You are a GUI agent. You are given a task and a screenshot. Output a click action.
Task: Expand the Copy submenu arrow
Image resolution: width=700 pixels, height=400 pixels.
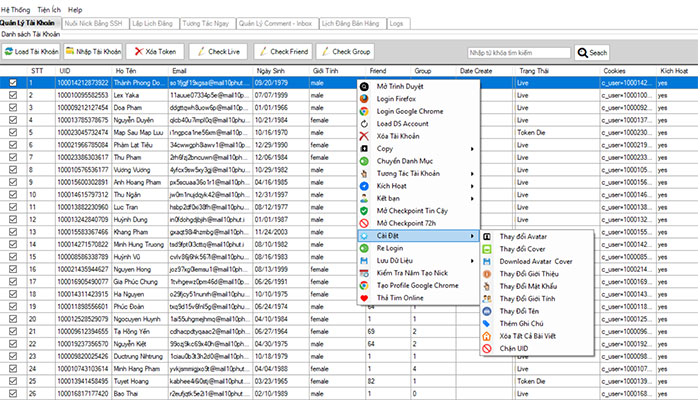(x=472, y=149)
